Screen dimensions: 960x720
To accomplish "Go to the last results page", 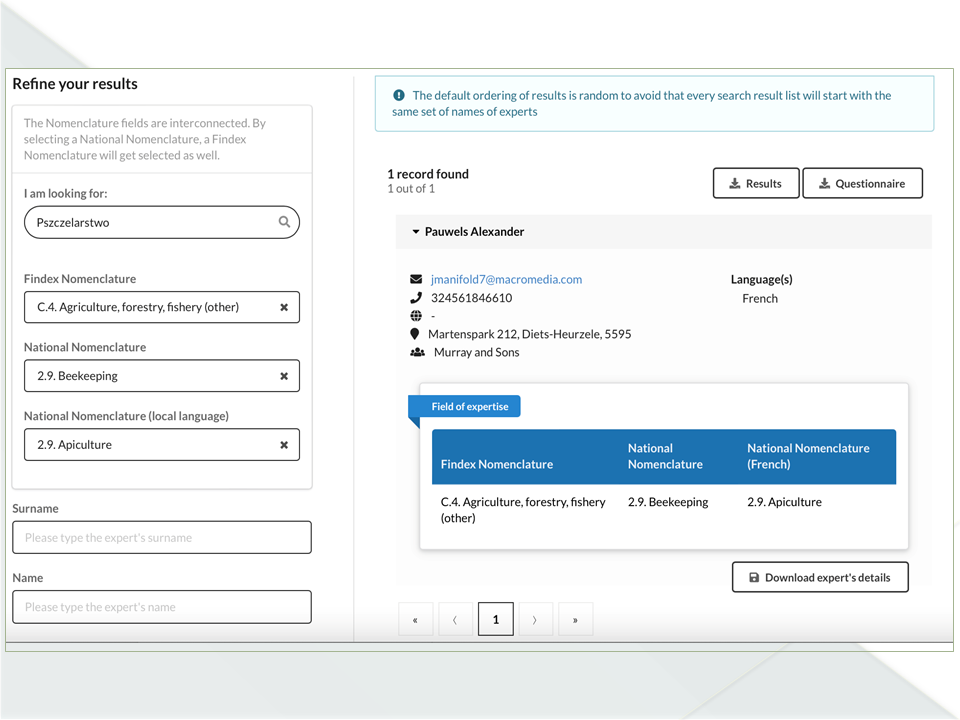I will (575, 620).
